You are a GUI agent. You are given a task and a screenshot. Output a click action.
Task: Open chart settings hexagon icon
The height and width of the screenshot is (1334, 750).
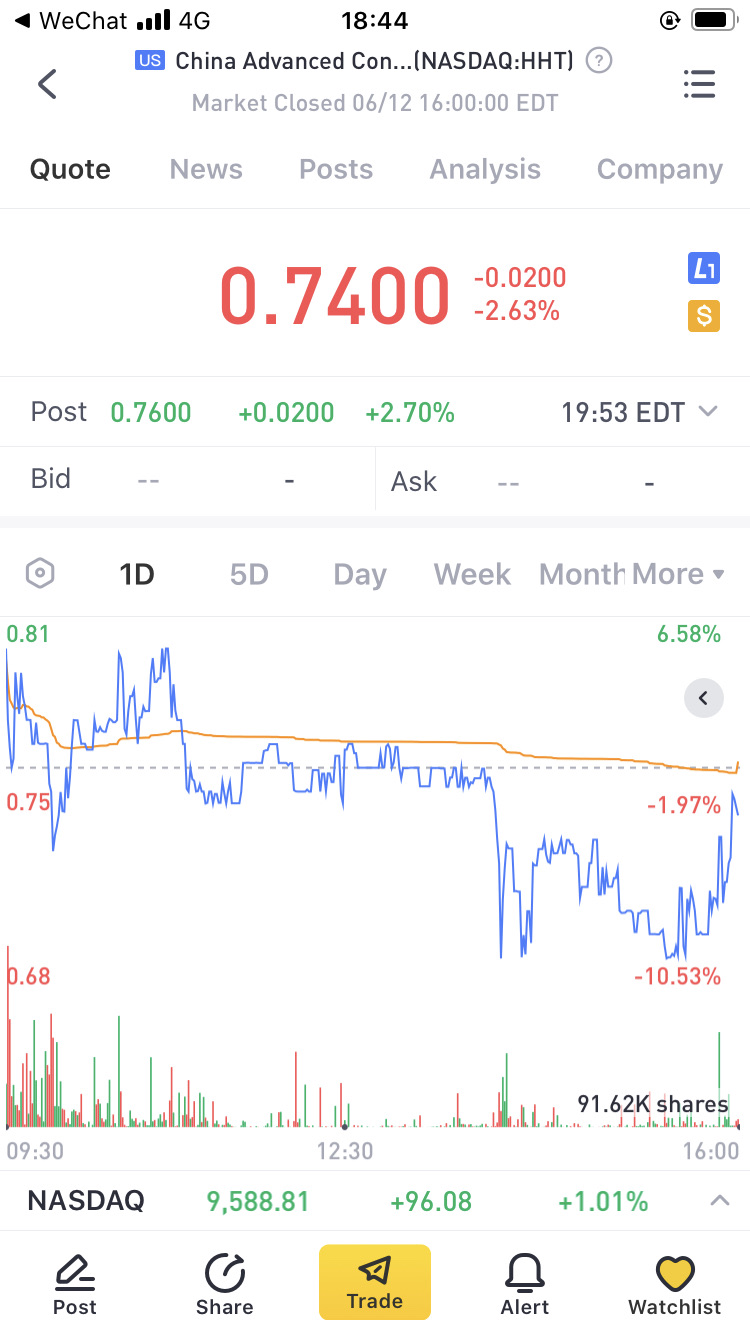pyautogui.click(x=39, y=574)
